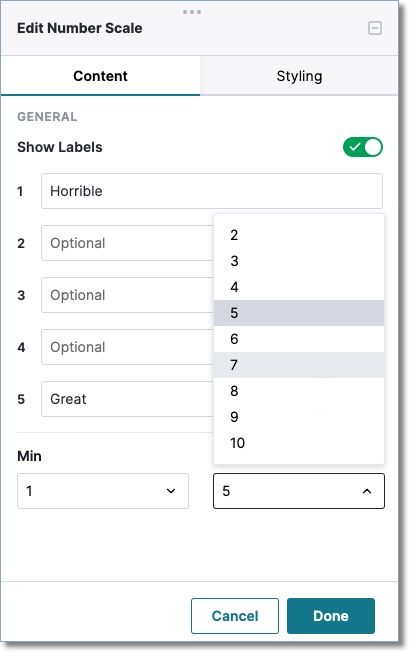Toggle the Show Labels switch
This screenshot has height=652, width=409.
tap(362, 147)
